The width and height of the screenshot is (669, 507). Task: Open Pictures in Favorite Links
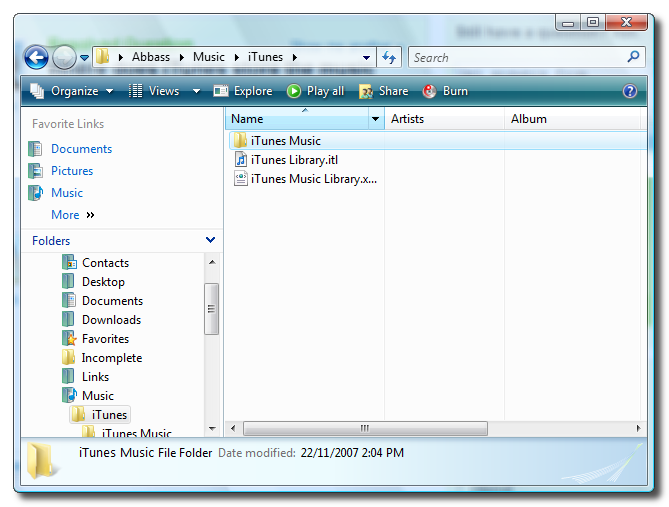coord(72,171)
